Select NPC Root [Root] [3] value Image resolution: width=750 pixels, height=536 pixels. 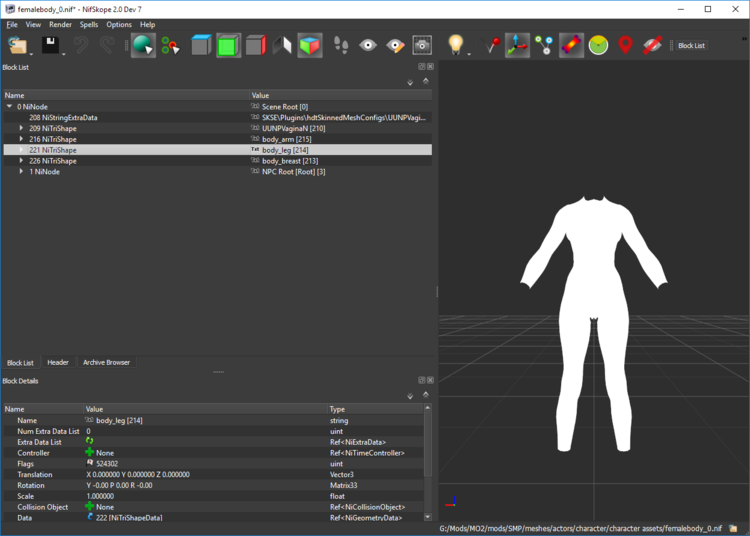pyautogui.click(x=293, y=172)
